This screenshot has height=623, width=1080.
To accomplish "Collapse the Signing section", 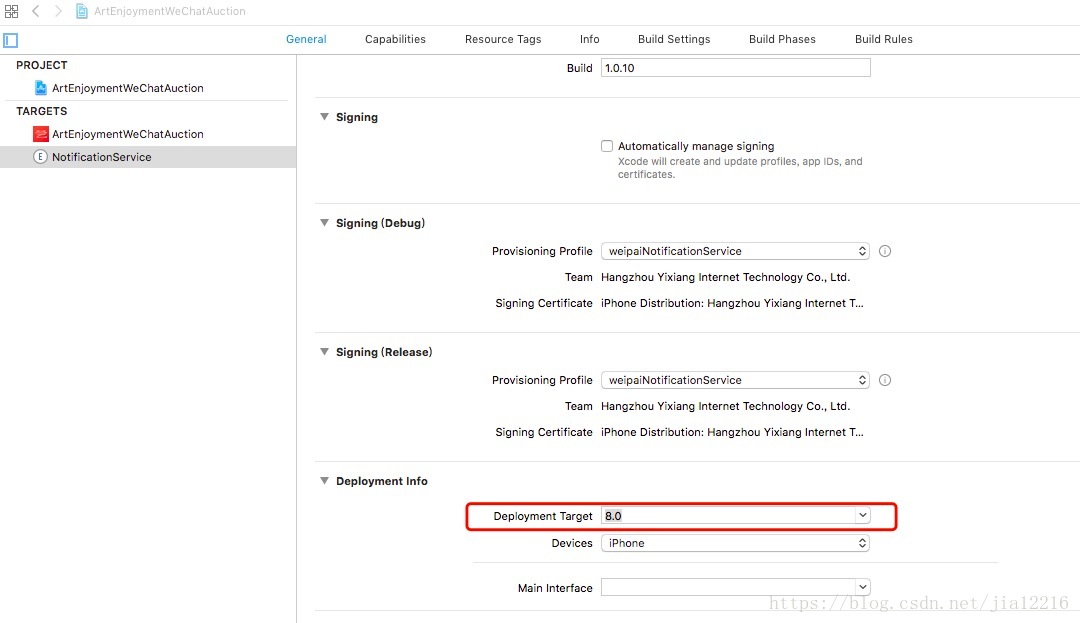I will tap(324, 117).
